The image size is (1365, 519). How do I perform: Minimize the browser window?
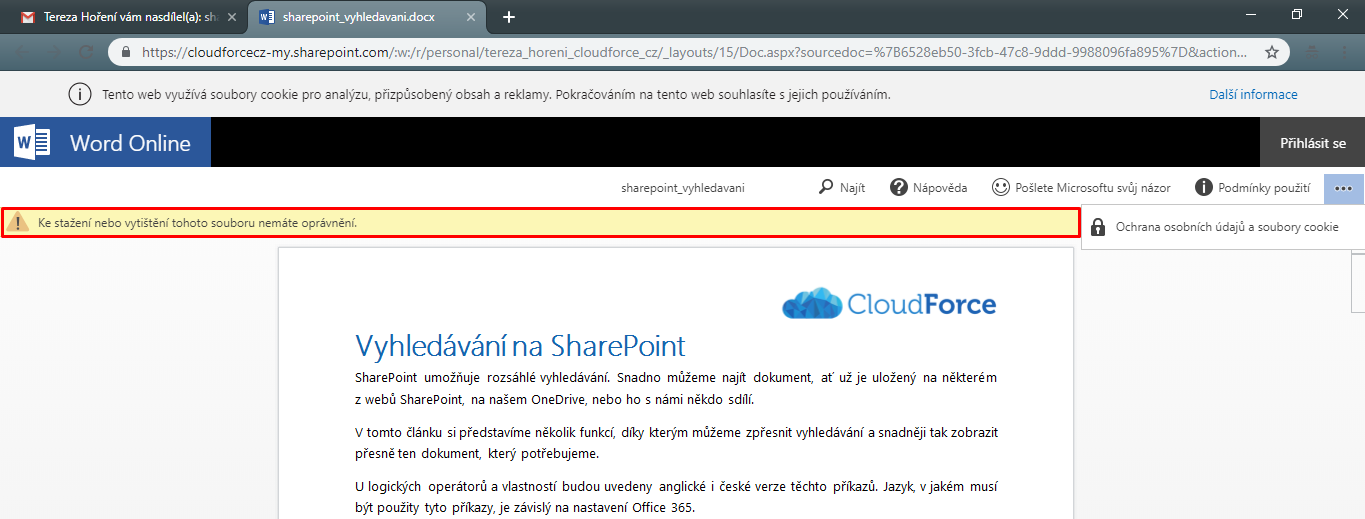(x=1250, y=14)
